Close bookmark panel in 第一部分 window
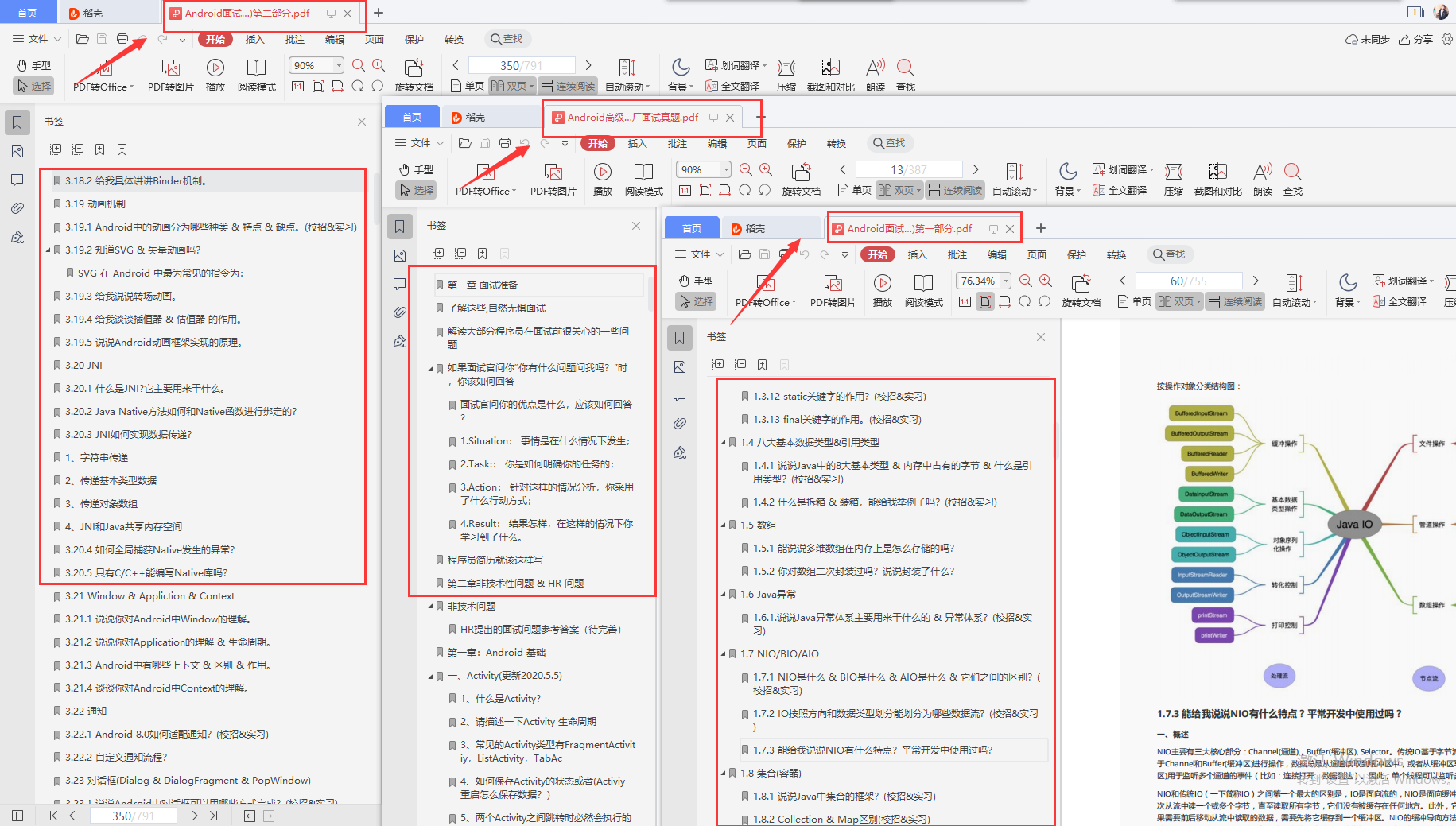Viewport: 1456px width, 826px height. pos(1040,337)
